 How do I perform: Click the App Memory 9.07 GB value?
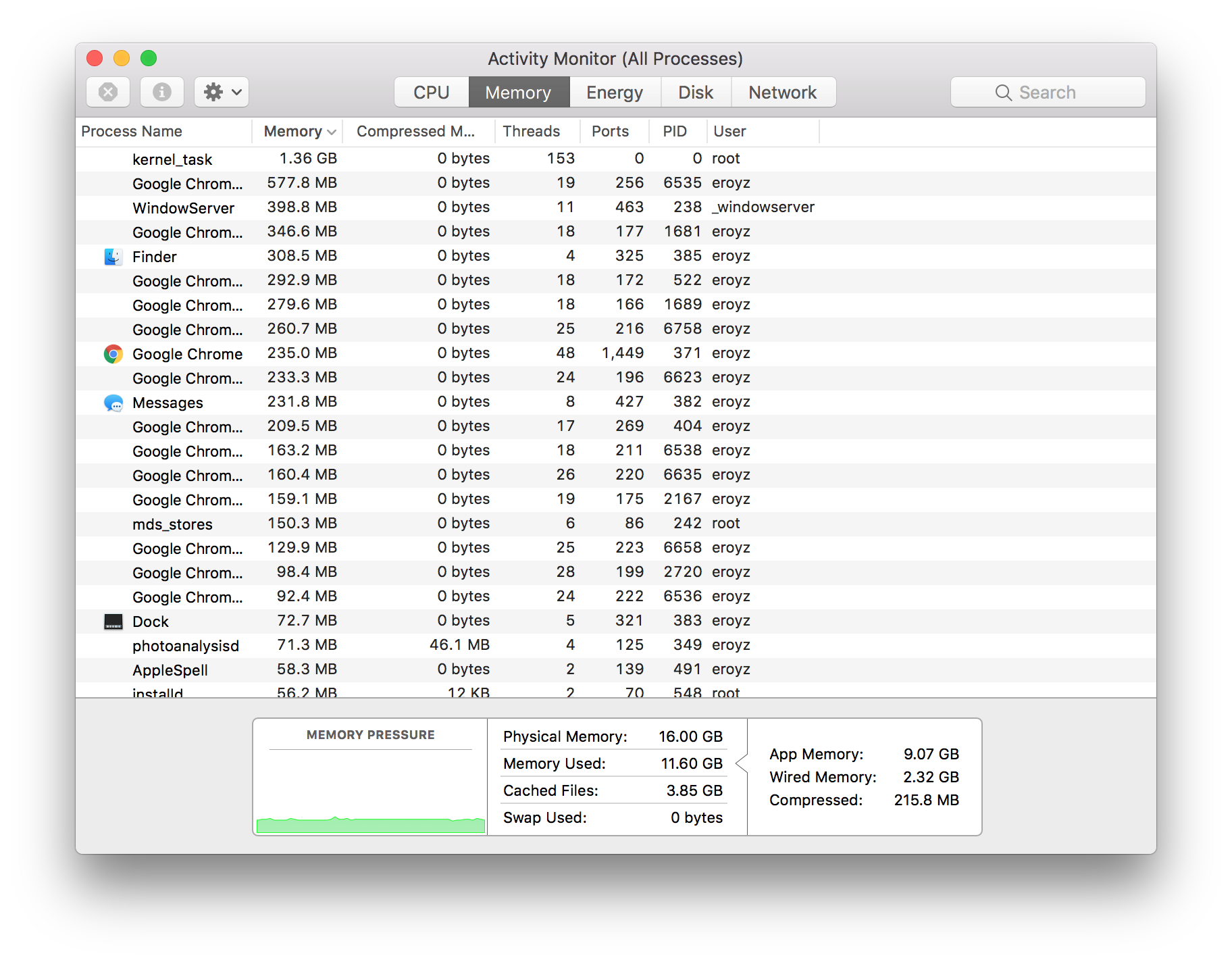point(931,754)
